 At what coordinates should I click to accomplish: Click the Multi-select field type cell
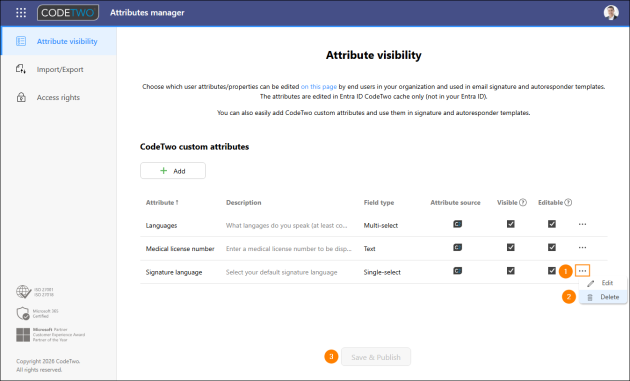tap(380, 225)
